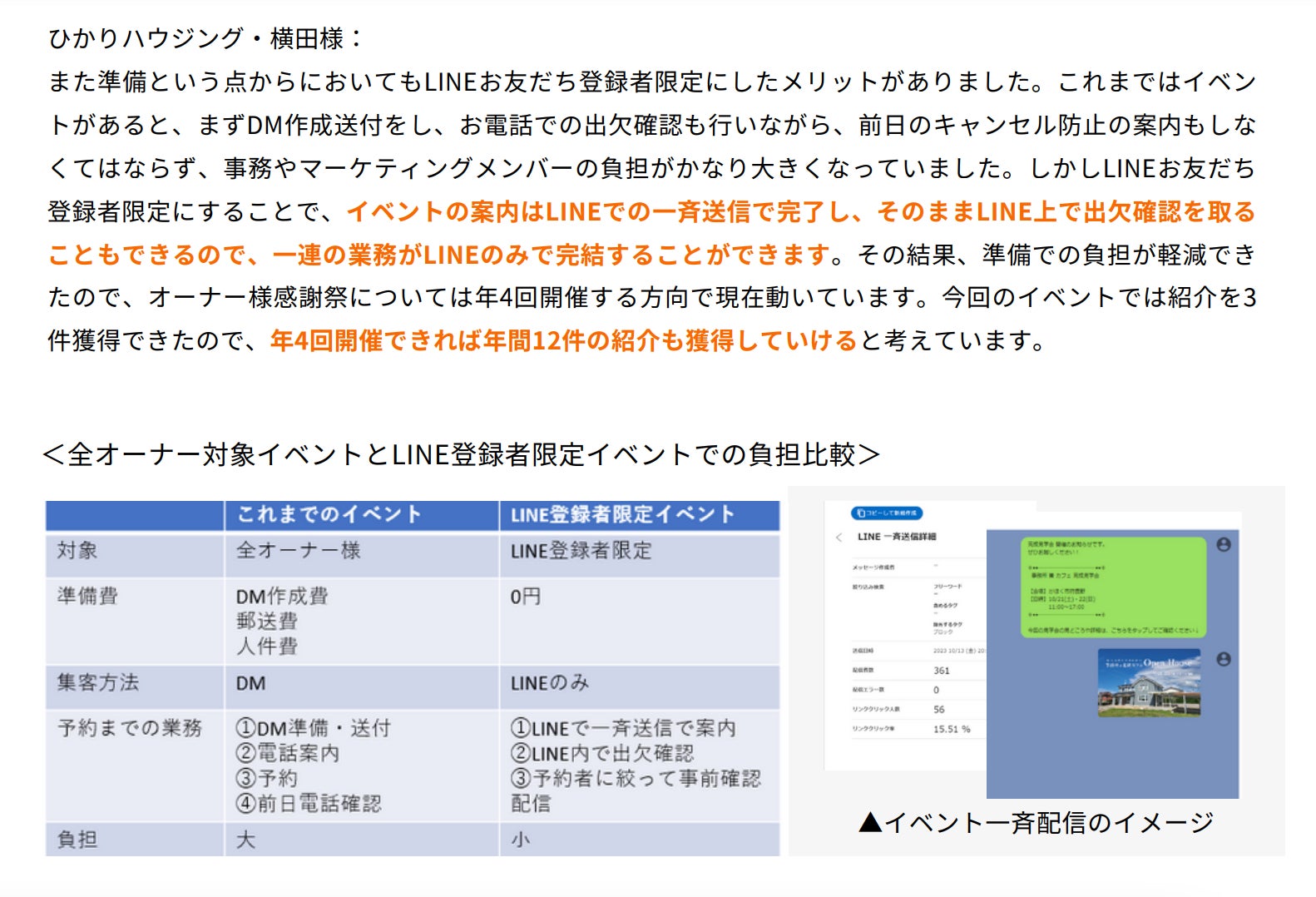Click the row label '準備費'
Image resolution: width=1316 pixels, height=897 pixels.
[87, 596]
